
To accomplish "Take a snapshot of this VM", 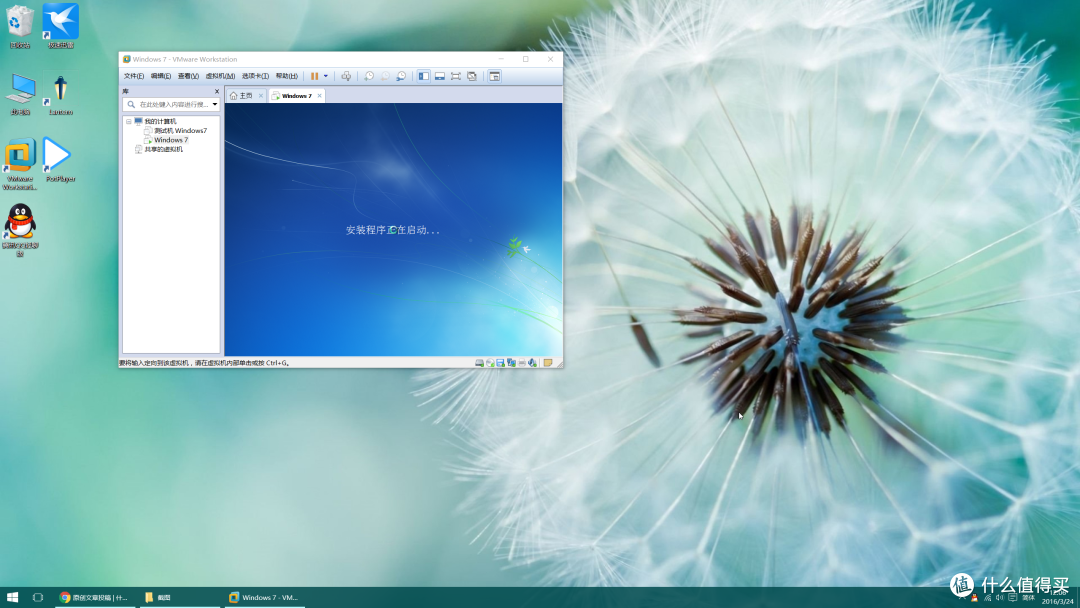I will tap(369, 76).
